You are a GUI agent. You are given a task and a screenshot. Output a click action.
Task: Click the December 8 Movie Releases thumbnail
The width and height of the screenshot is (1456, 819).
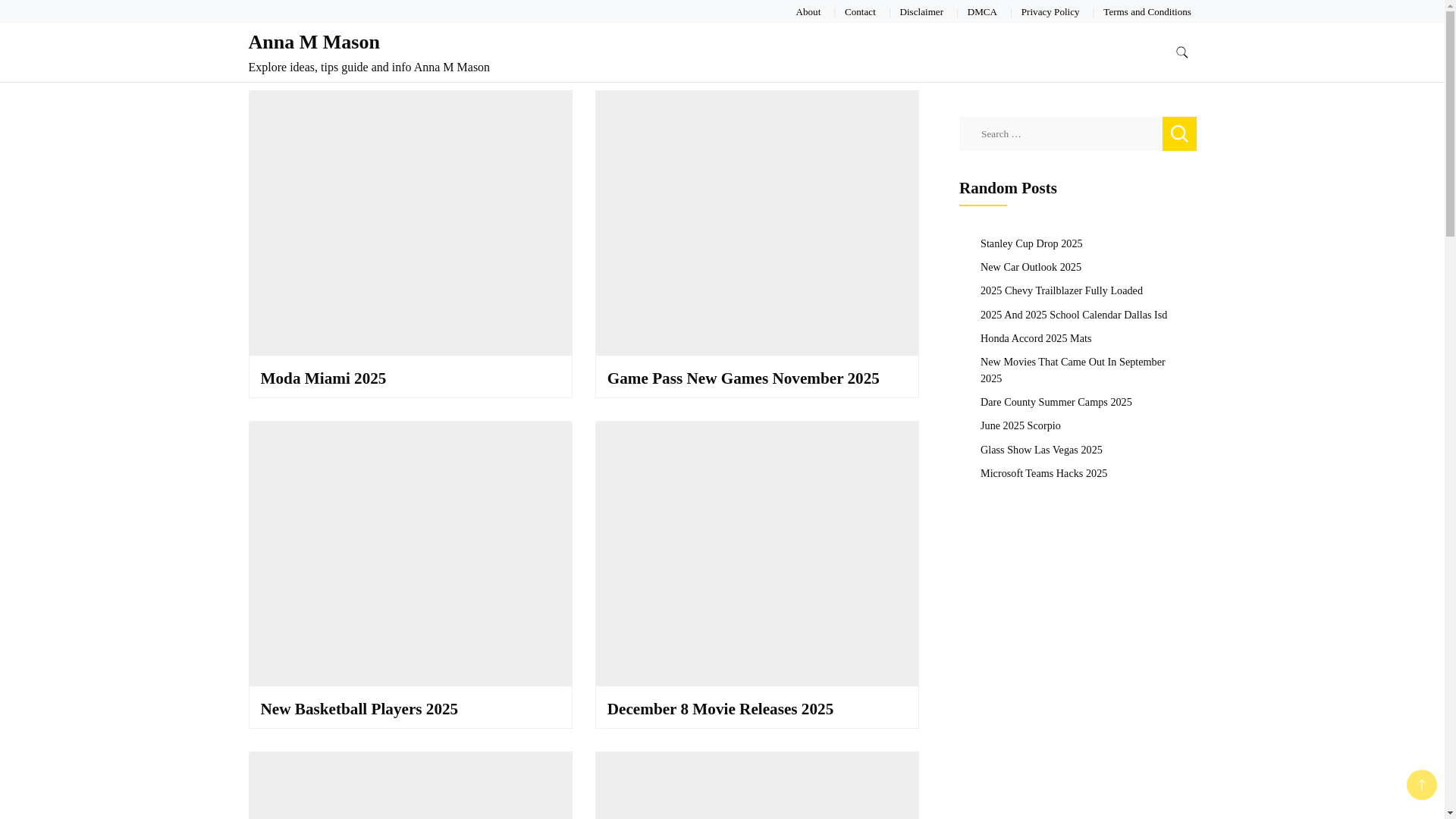[757, 554]
